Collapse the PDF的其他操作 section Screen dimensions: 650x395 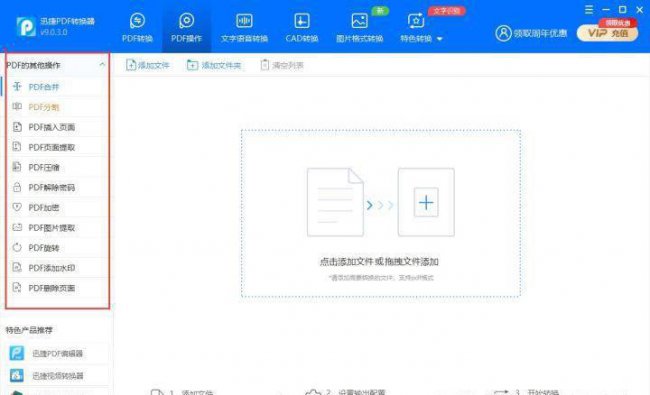102,65
